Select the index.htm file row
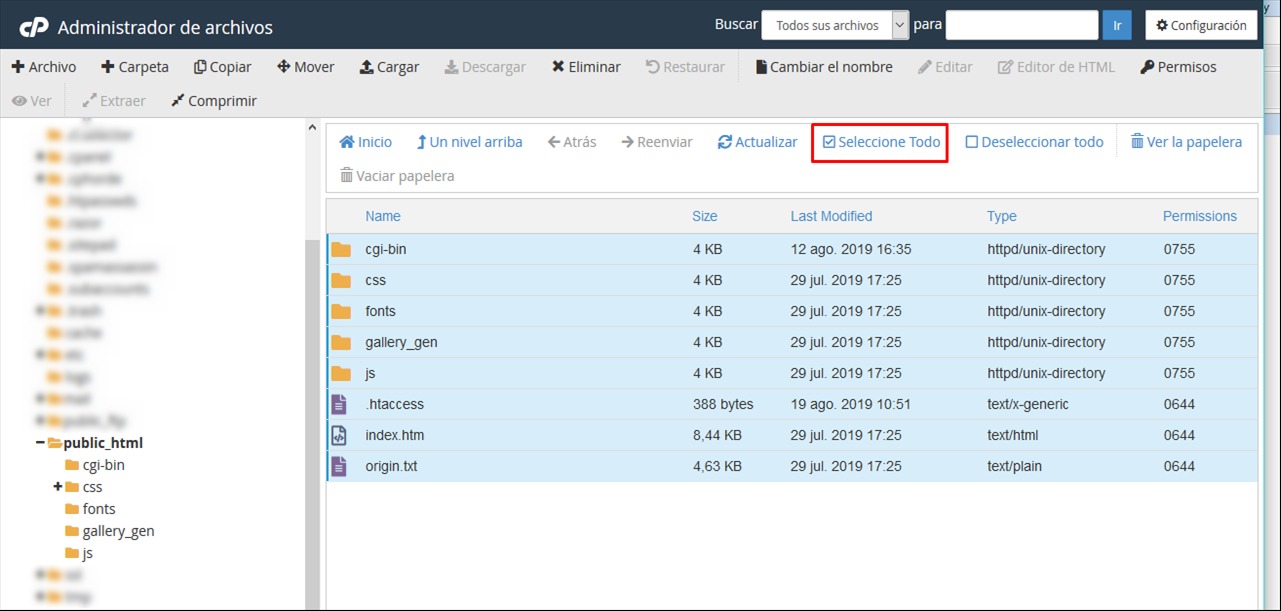The image size is (1281, 611). 395,435
